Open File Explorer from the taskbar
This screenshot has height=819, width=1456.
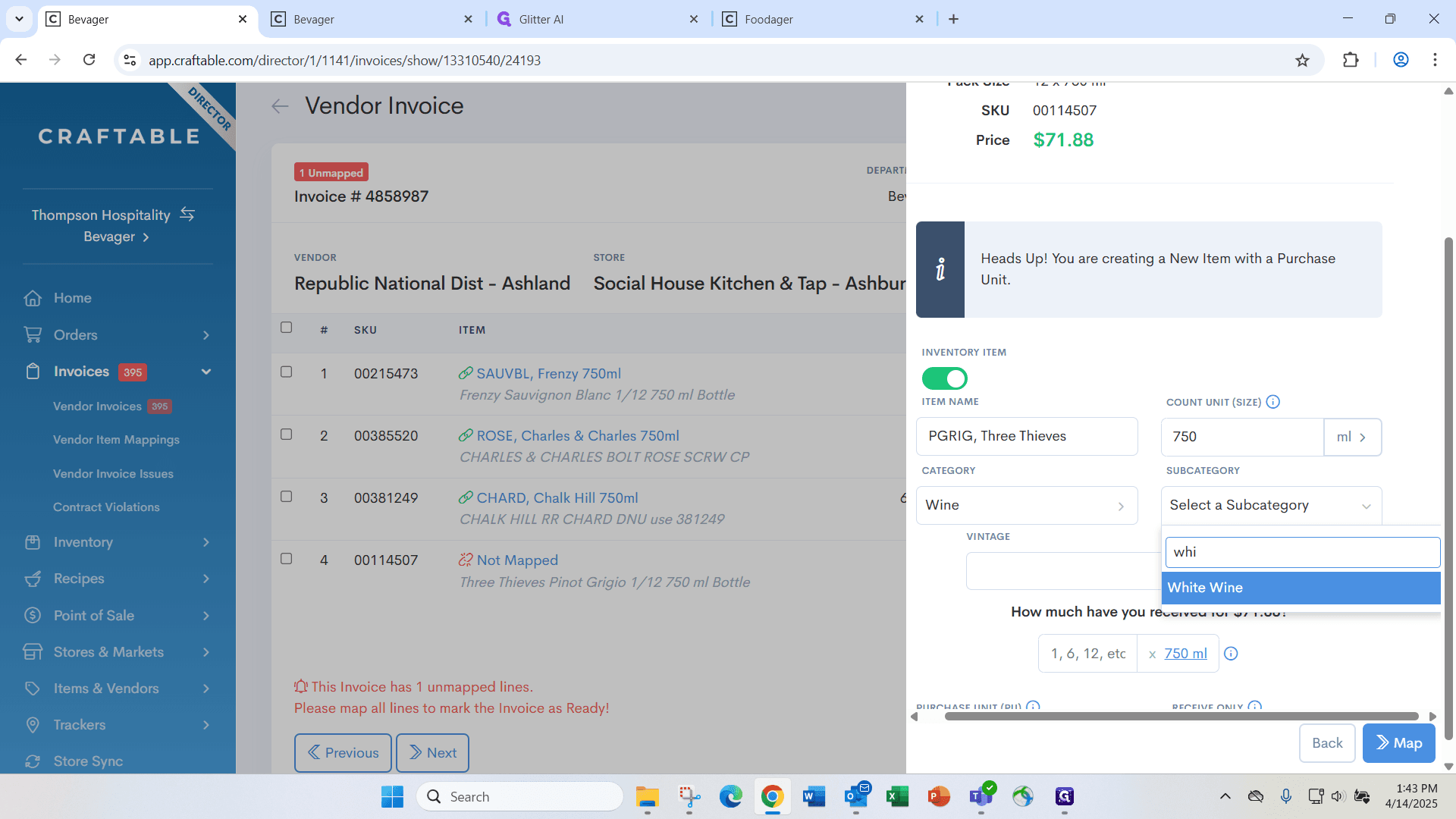[647, 796]
